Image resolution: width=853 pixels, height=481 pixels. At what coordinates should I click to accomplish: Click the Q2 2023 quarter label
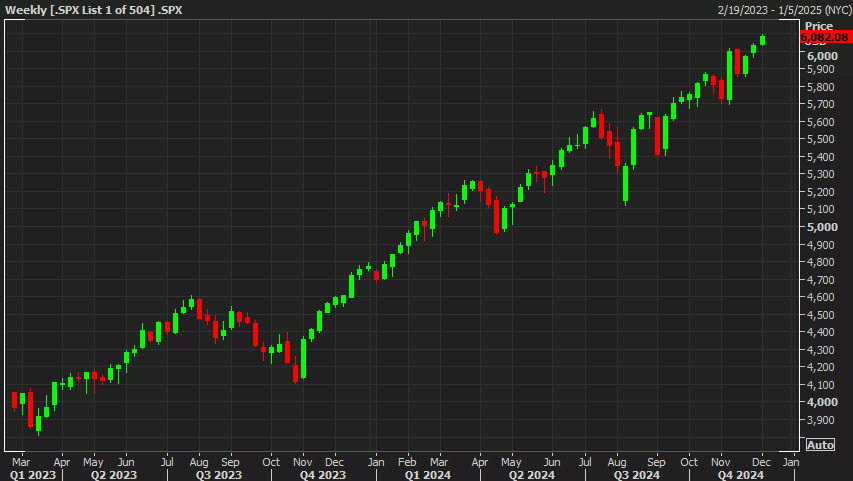[114, 475]
